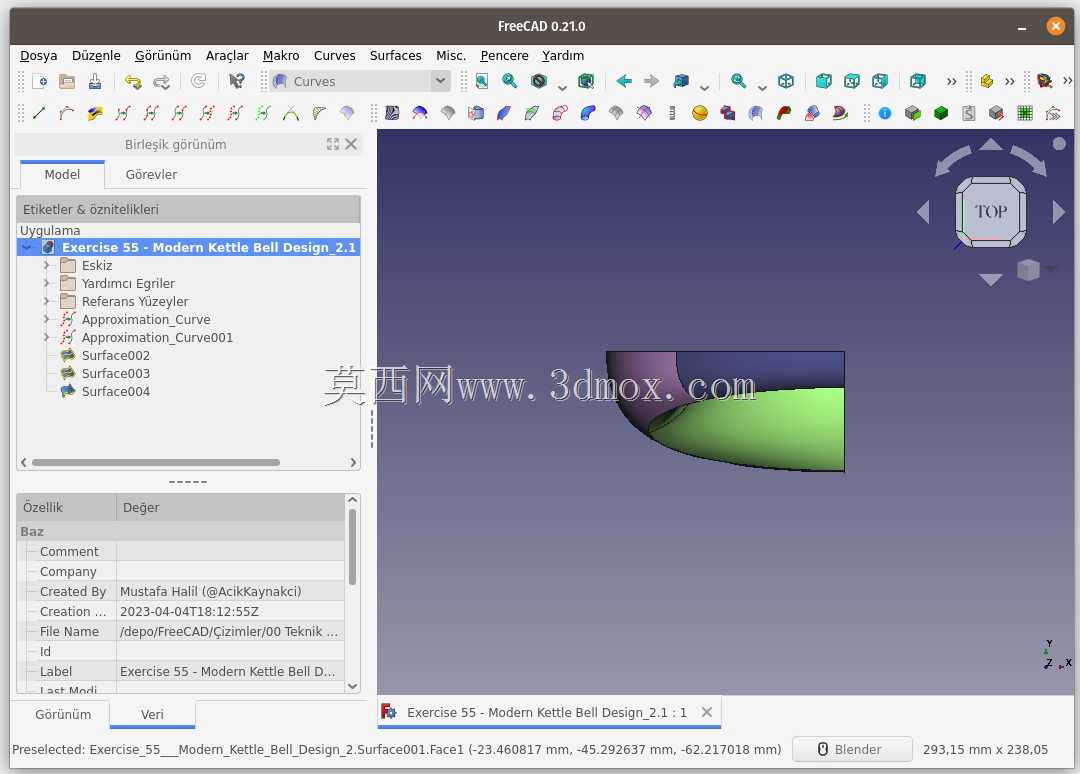
Task: Expand hidden view toolbar items chevron
Action: pyautogui.click(x=951, y=81)
